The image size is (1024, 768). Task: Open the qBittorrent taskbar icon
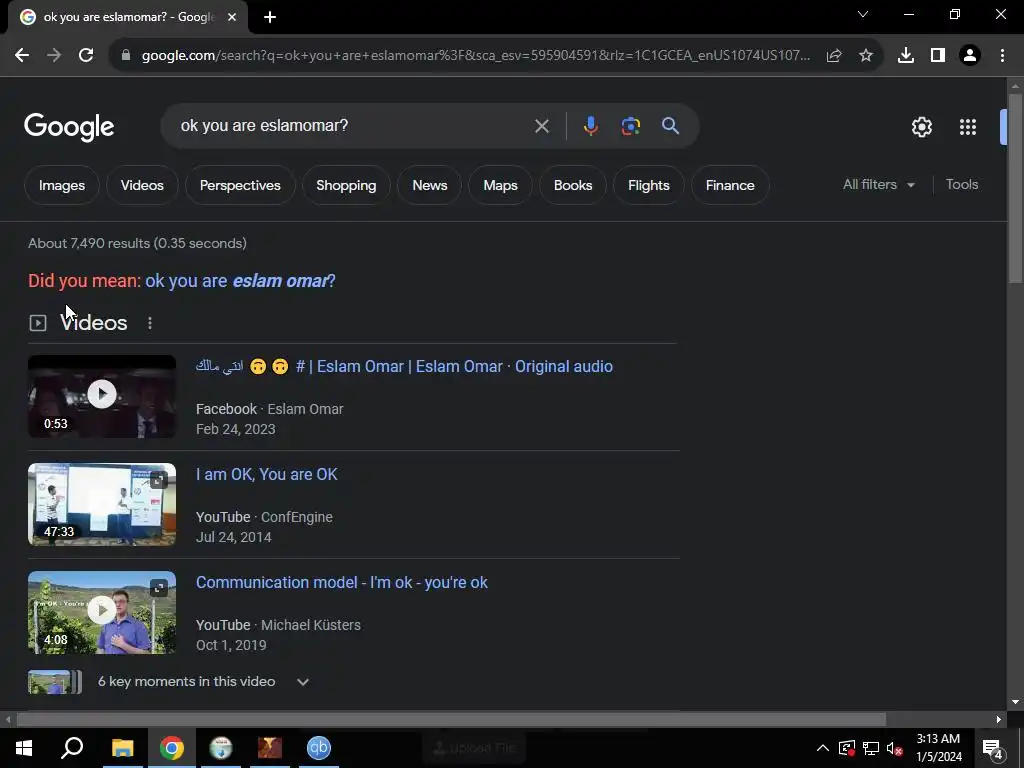[319, 748]
